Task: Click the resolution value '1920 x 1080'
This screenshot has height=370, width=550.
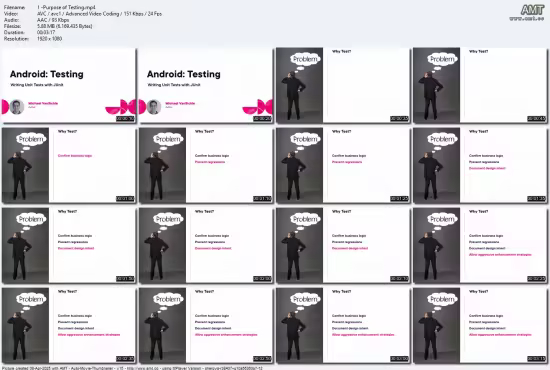Action: pyautogui.click(x=49, y=39)
